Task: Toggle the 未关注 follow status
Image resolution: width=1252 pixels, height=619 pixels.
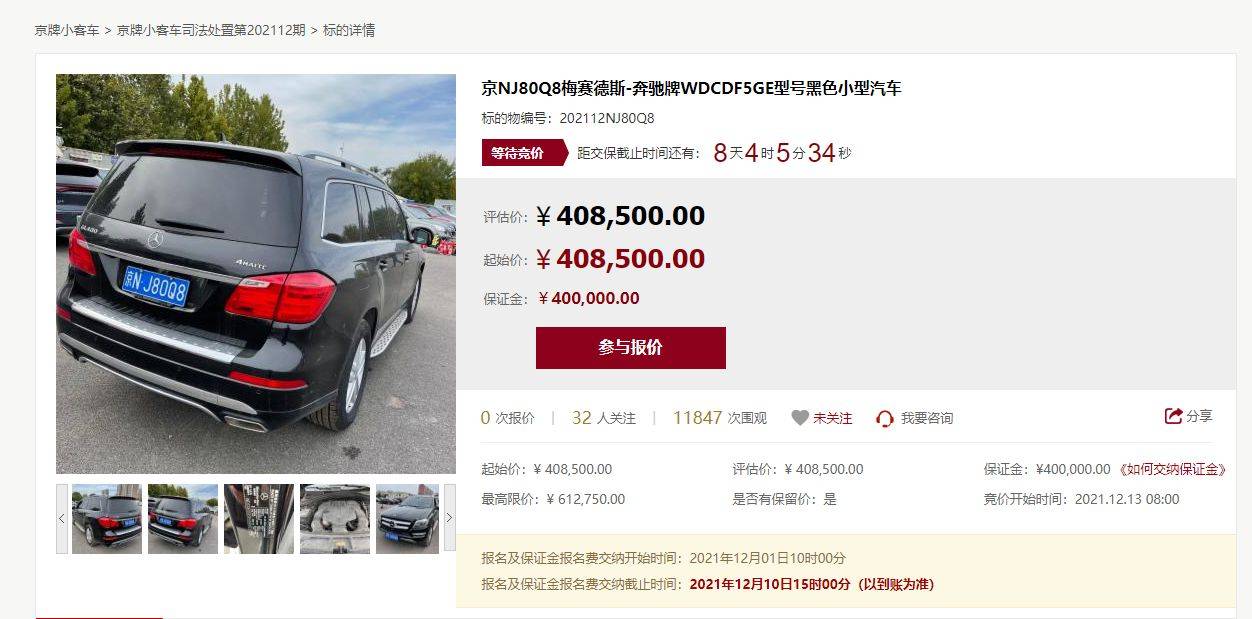Action: pyautogui.click(x=833, y=418)
